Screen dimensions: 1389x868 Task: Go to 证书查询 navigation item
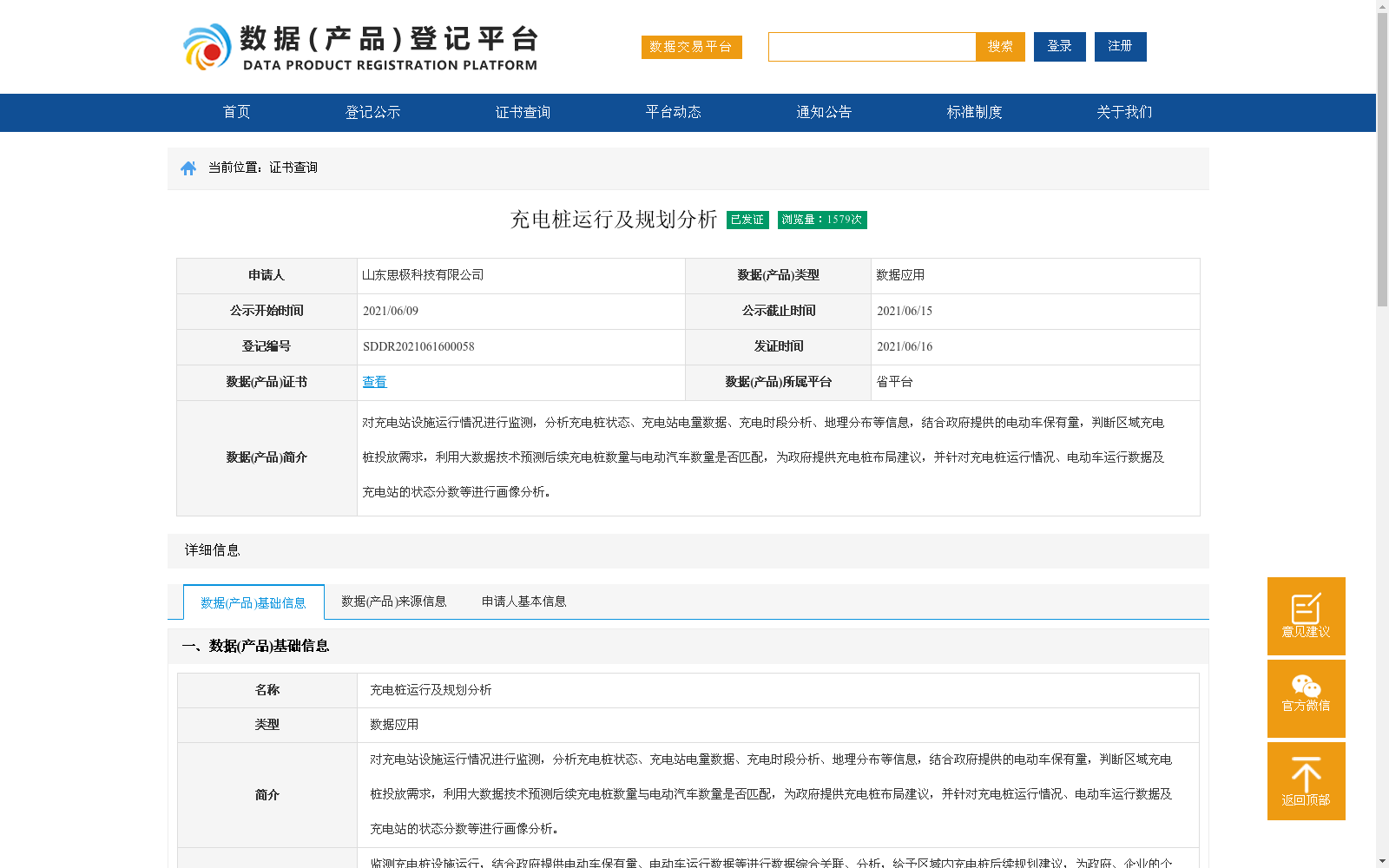pos(523,113)
